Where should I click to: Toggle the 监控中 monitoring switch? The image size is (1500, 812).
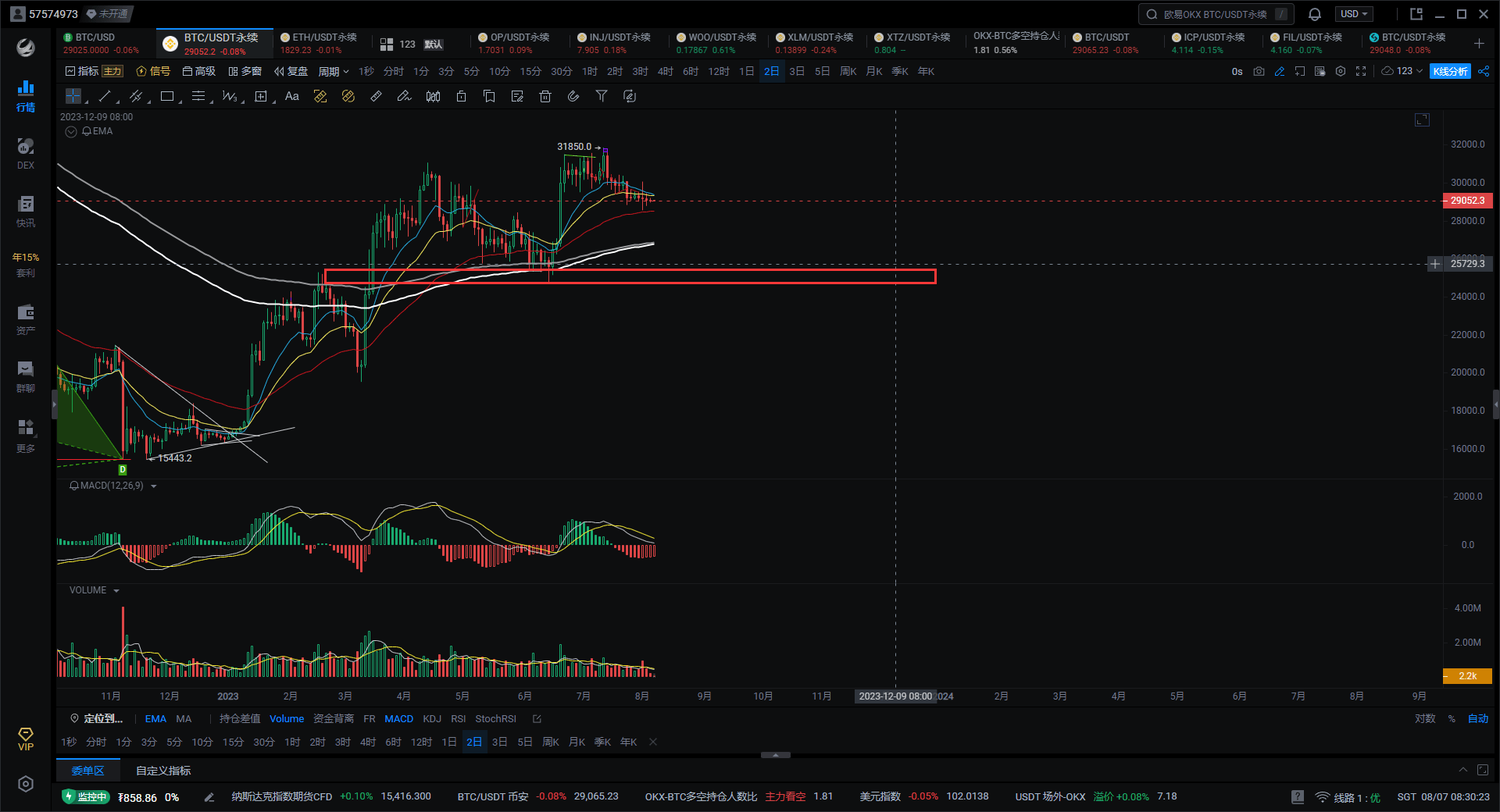tap(86, 797)
